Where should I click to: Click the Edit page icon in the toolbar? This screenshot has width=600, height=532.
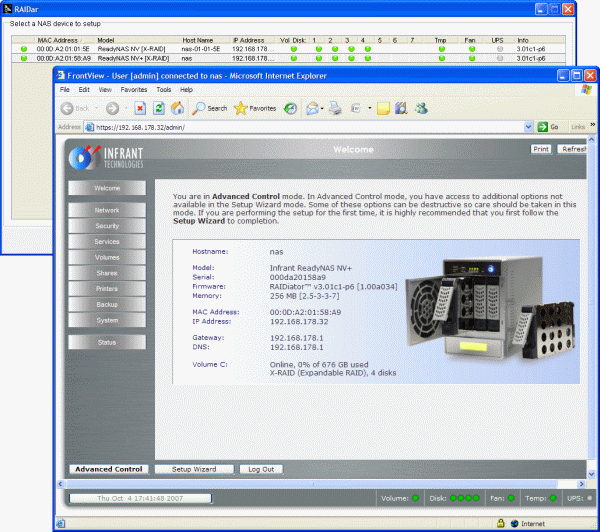pos(356,109)
